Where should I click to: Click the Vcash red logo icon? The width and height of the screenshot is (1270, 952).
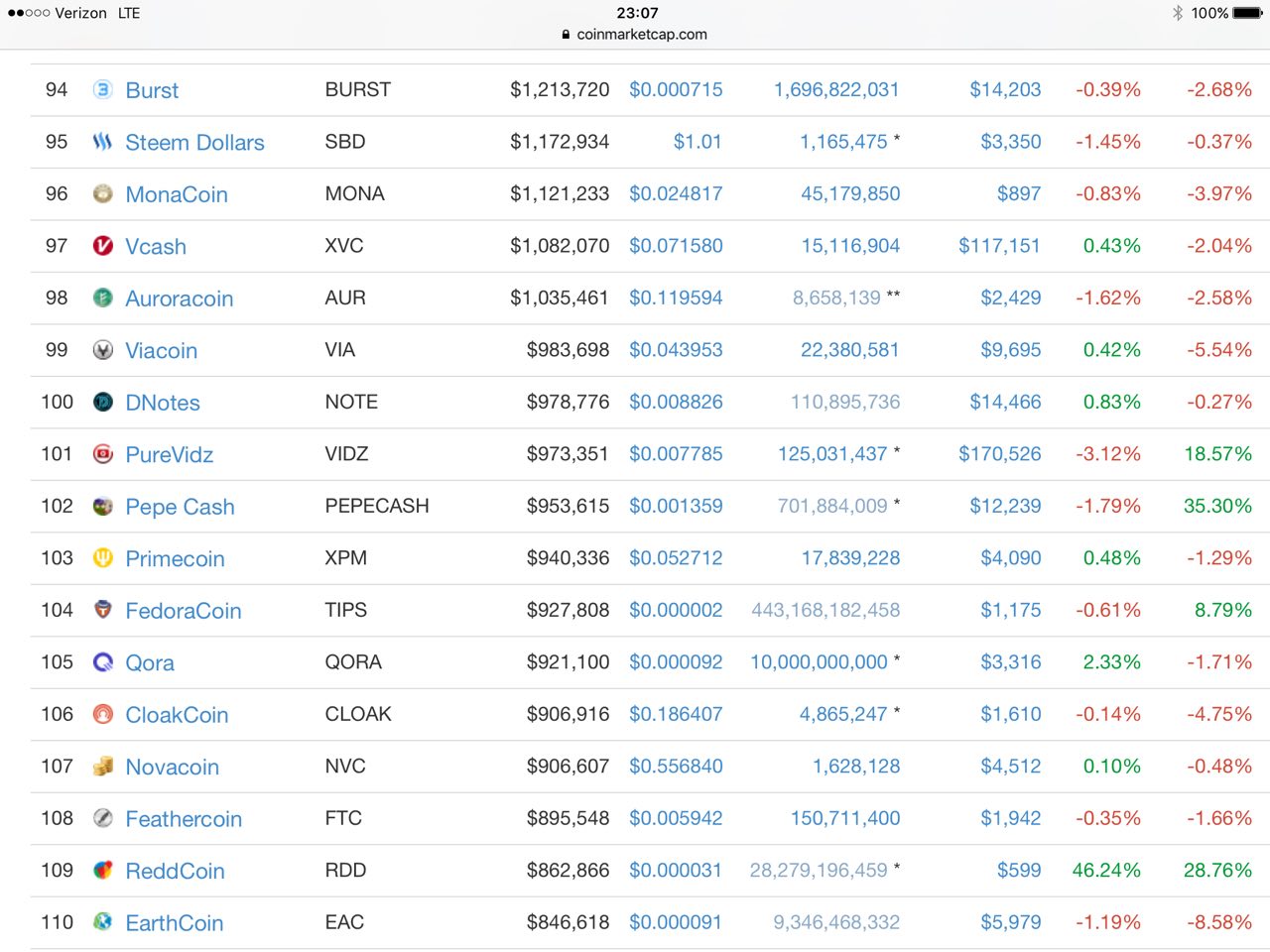(102, 246)
